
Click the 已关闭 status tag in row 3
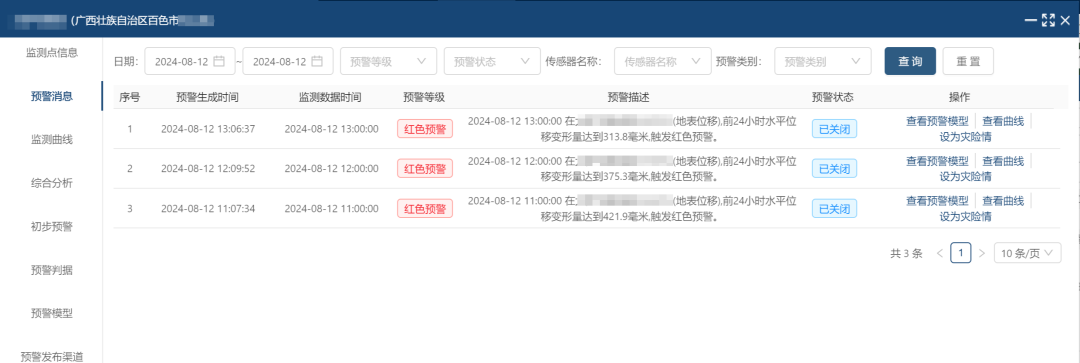point(834,208)
